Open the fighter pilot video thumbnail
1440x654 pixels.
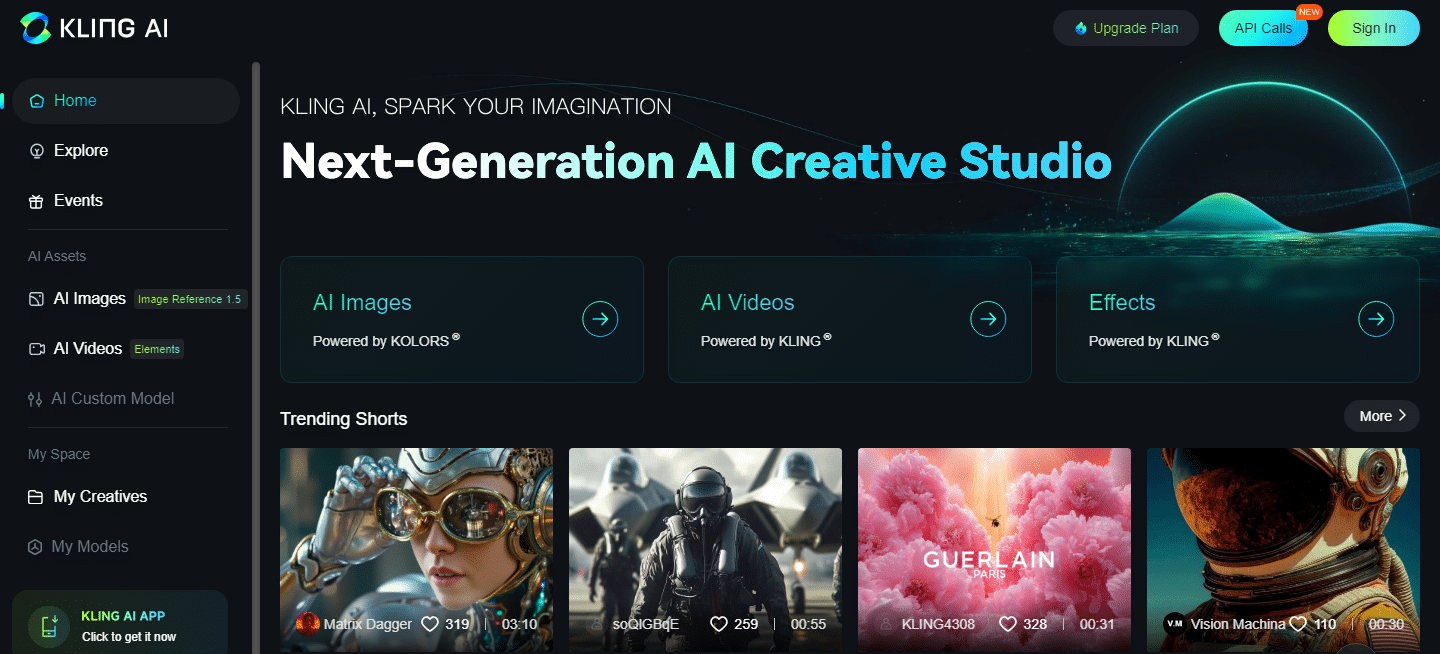(705, 550)
